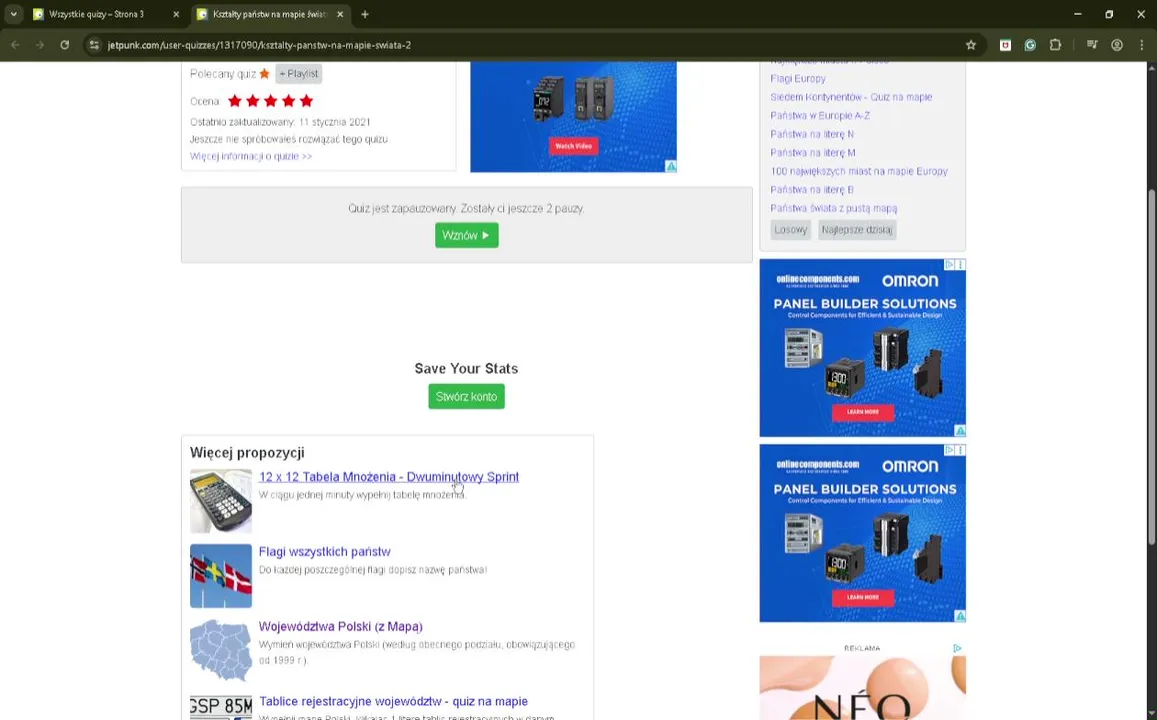View site information icon in address bar
This screenshot has width=1157, height=720.
tap(94, 45)
